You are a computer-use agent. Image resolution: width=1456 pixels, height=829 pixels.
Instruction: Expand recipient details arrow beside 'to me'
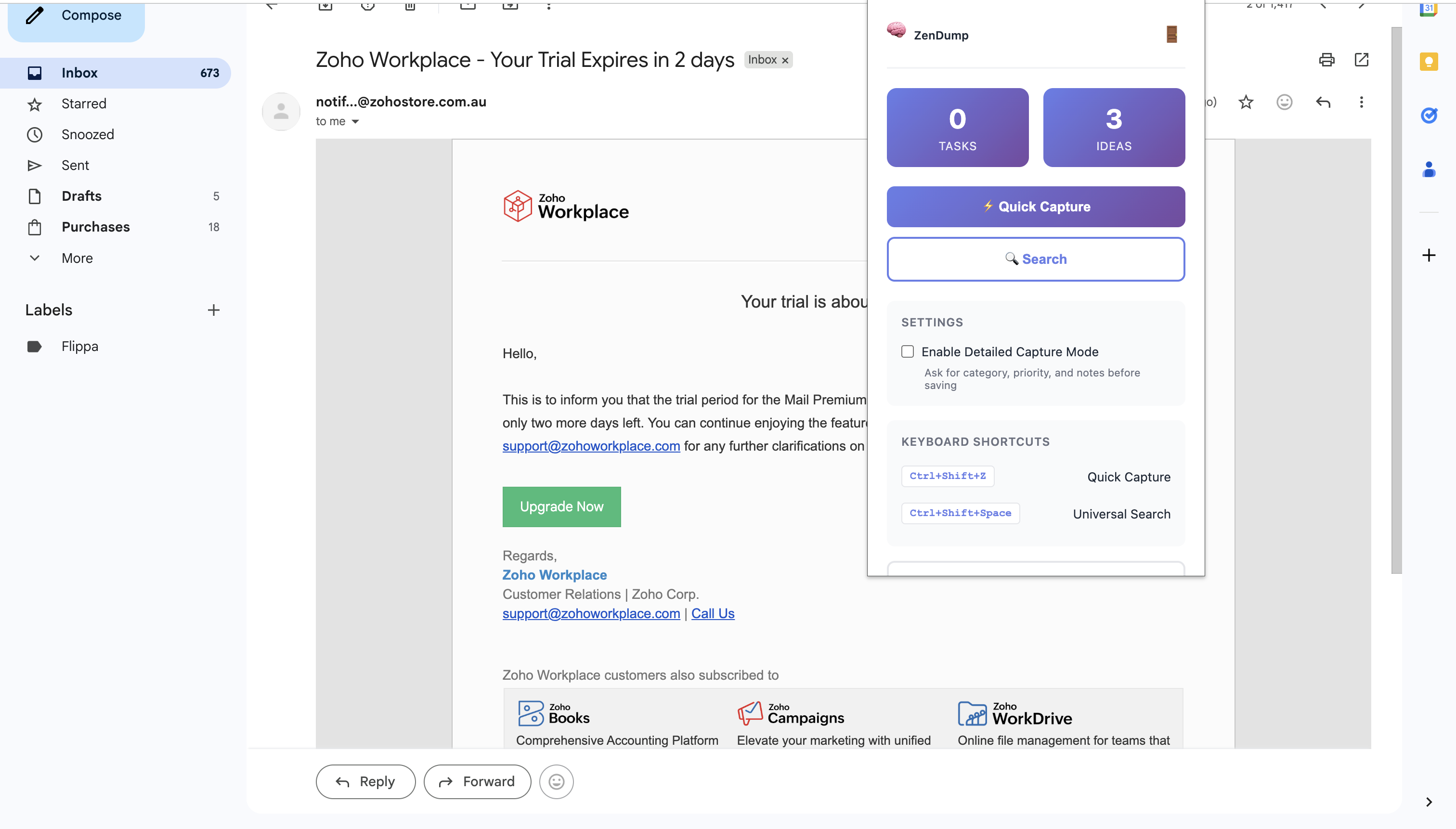[355, 122]
